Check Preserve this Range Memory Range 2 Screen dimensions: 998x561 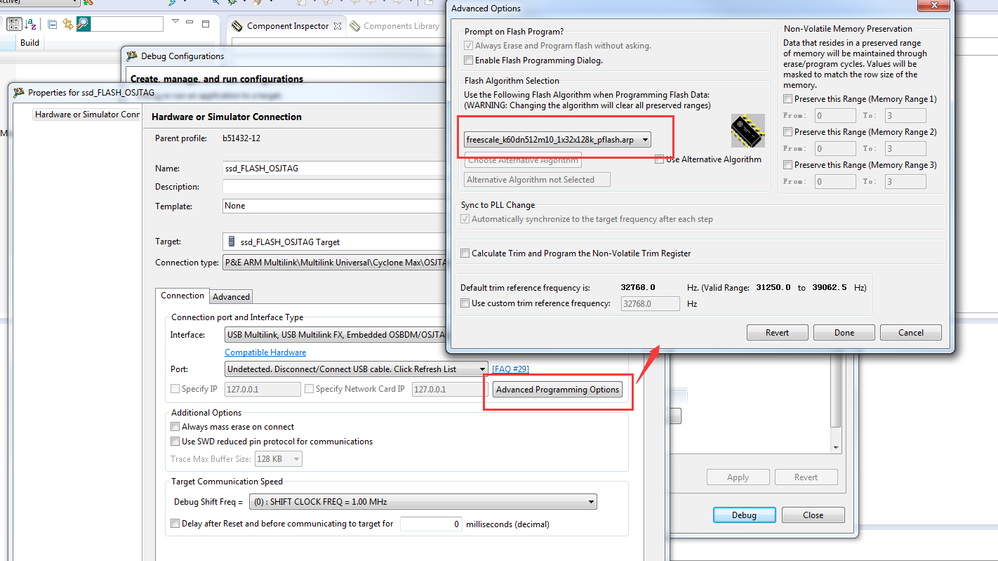pos(788,132)
